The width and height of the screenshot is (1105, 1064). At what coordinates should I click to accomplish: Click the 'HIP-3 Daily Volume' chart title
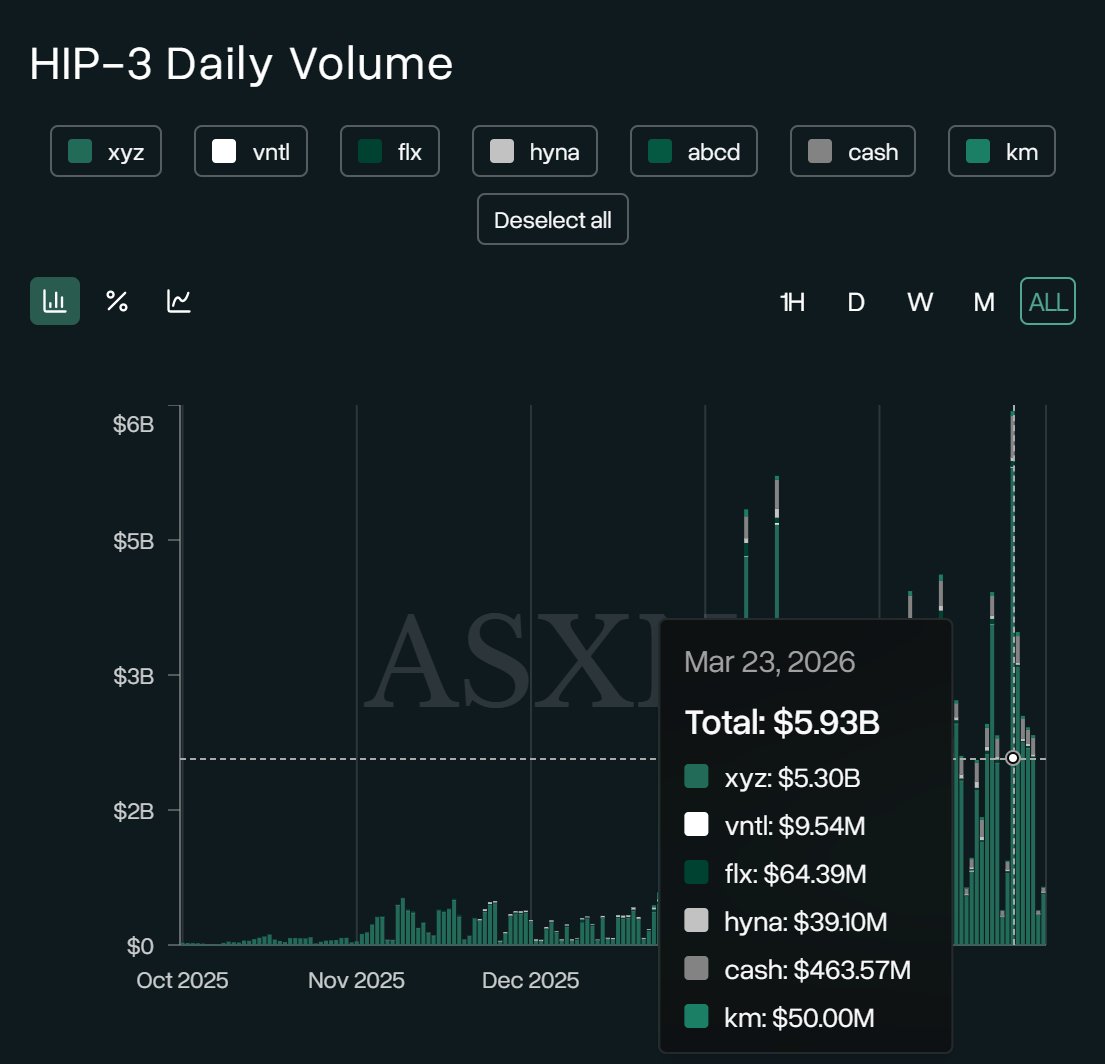241,64
